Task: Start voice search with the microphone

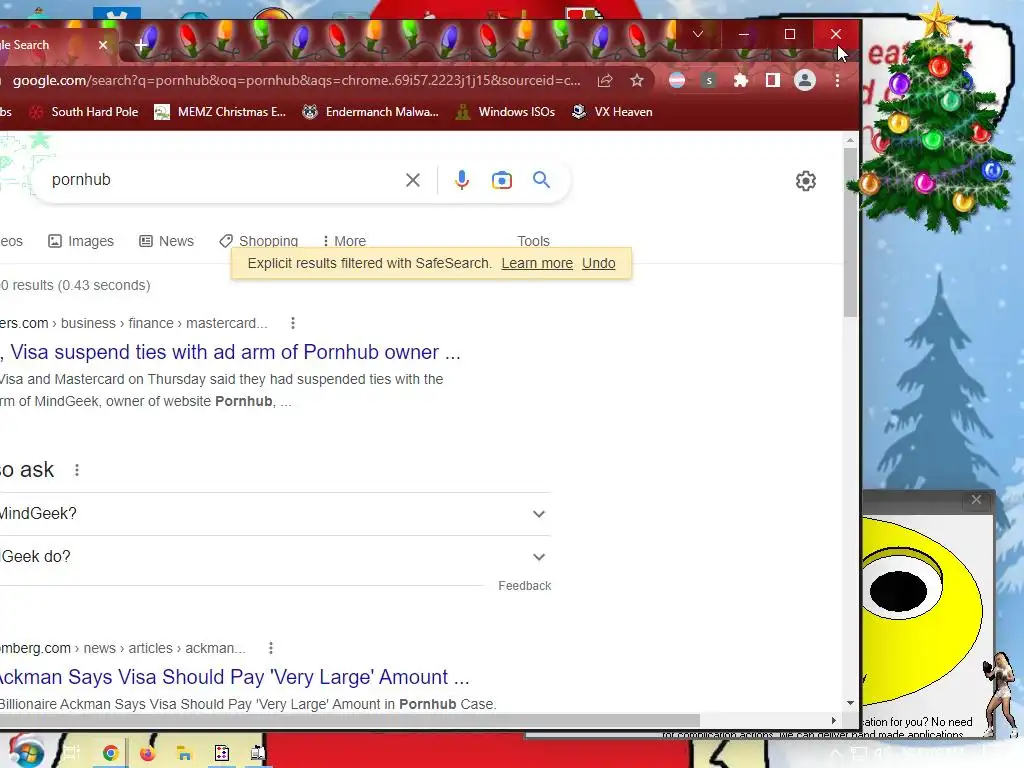Action: coord(462,180)
